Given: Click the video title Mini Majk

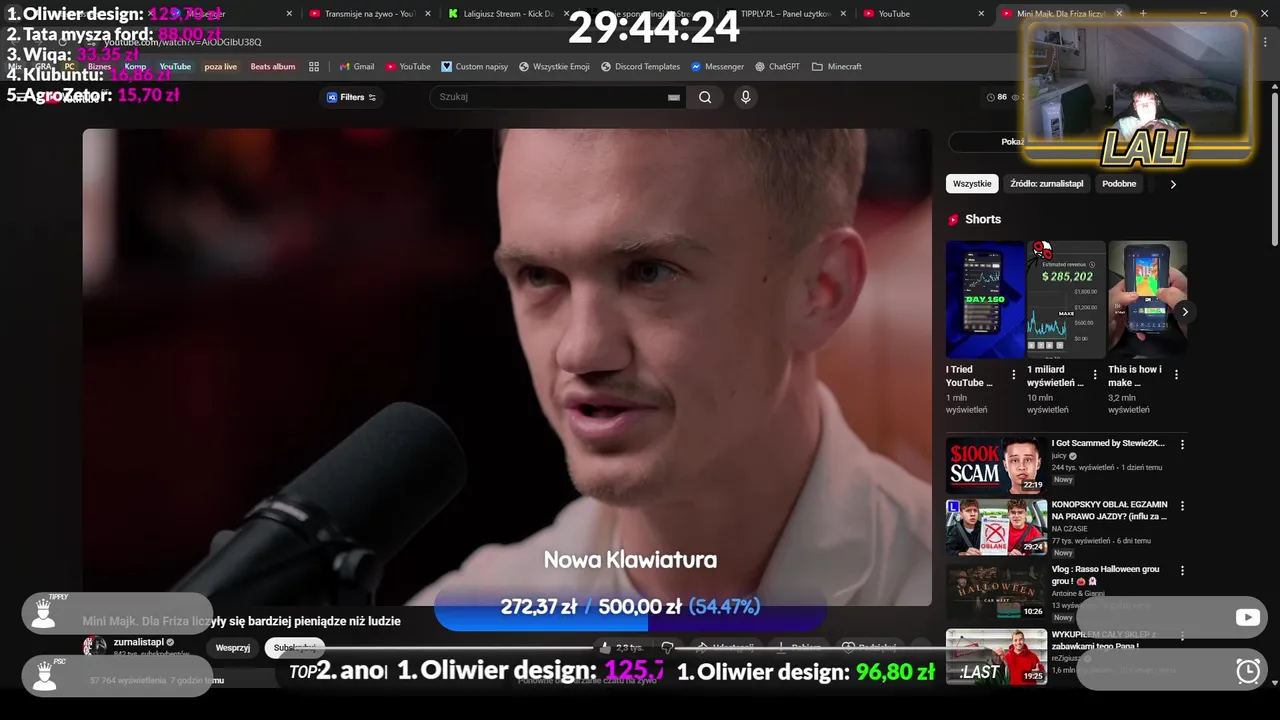Looking at the screenshot, I should [x=241, y=621].
